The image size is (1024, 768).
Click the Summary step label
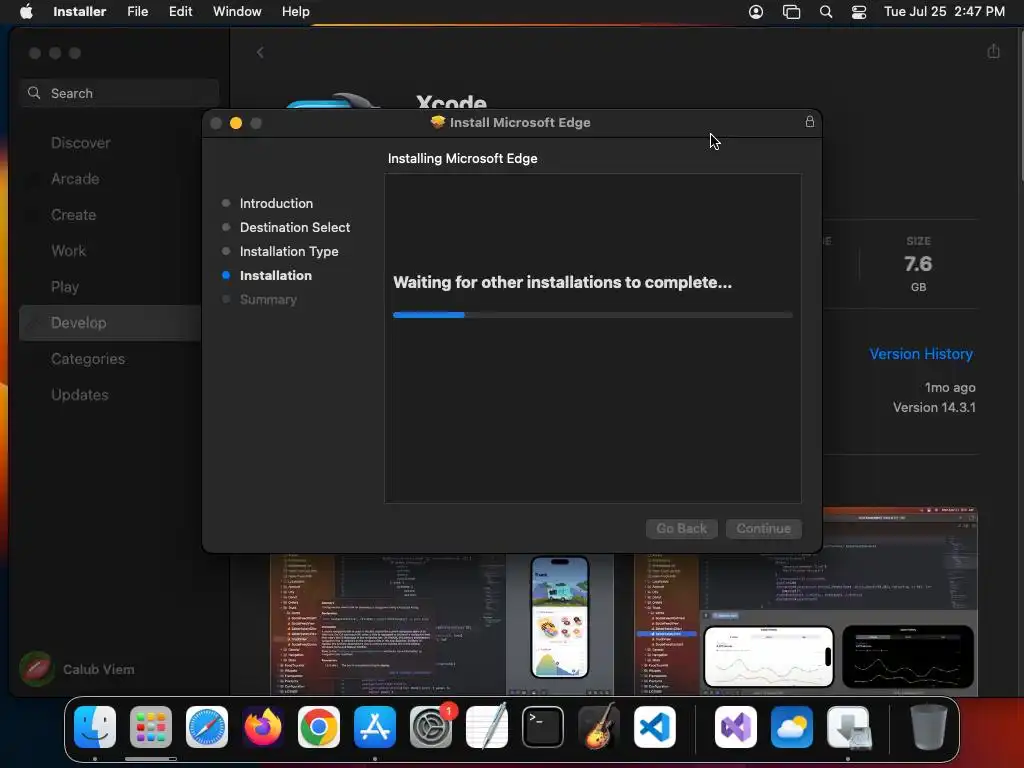tap(268, 300)
